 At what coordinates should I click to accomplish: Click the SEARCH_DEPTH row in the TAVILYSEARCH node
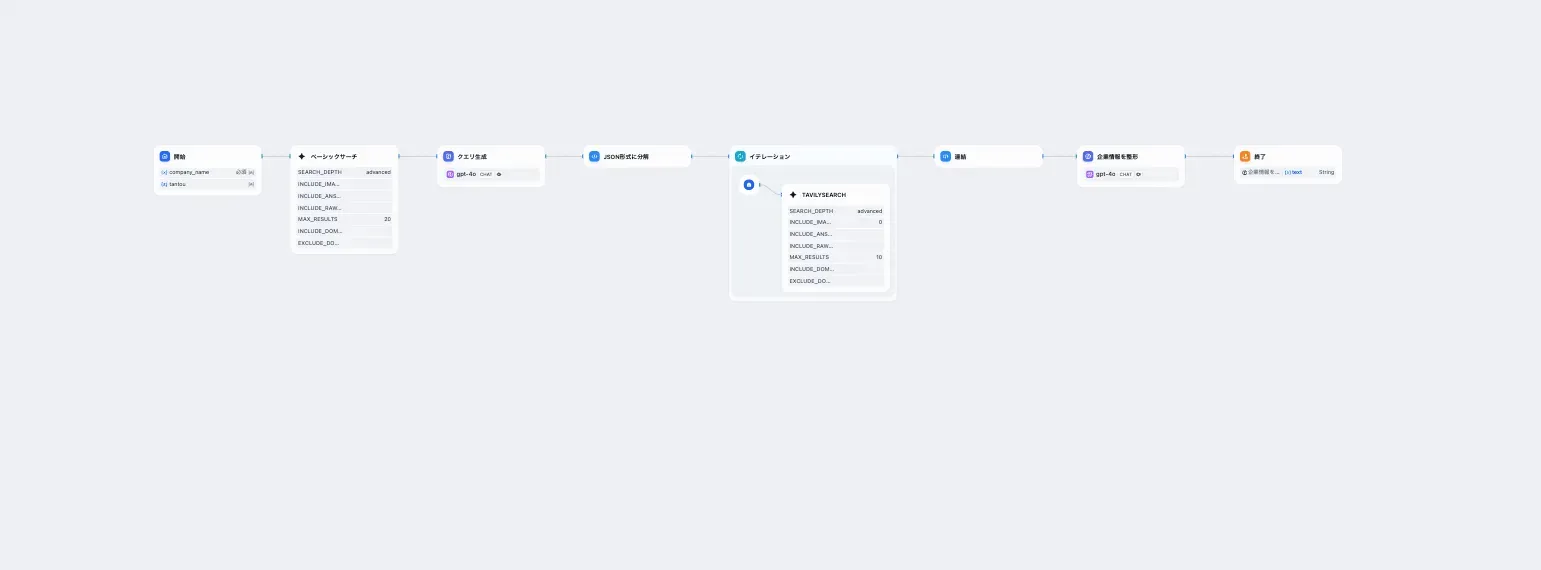point(835,211)
